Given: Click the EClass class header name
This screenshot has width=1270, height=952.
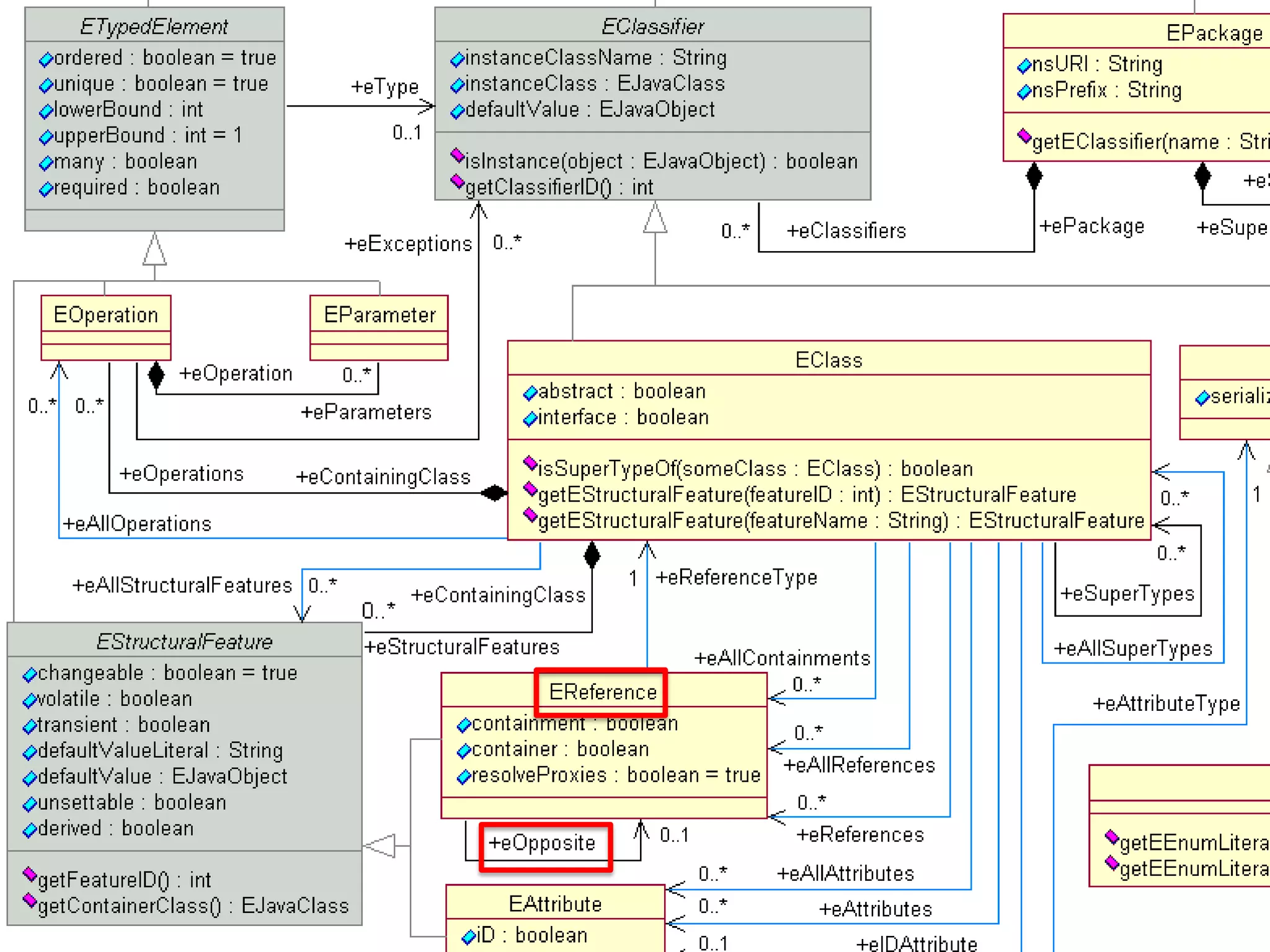Looking at the screenshot, I should [x=828, y=360].
